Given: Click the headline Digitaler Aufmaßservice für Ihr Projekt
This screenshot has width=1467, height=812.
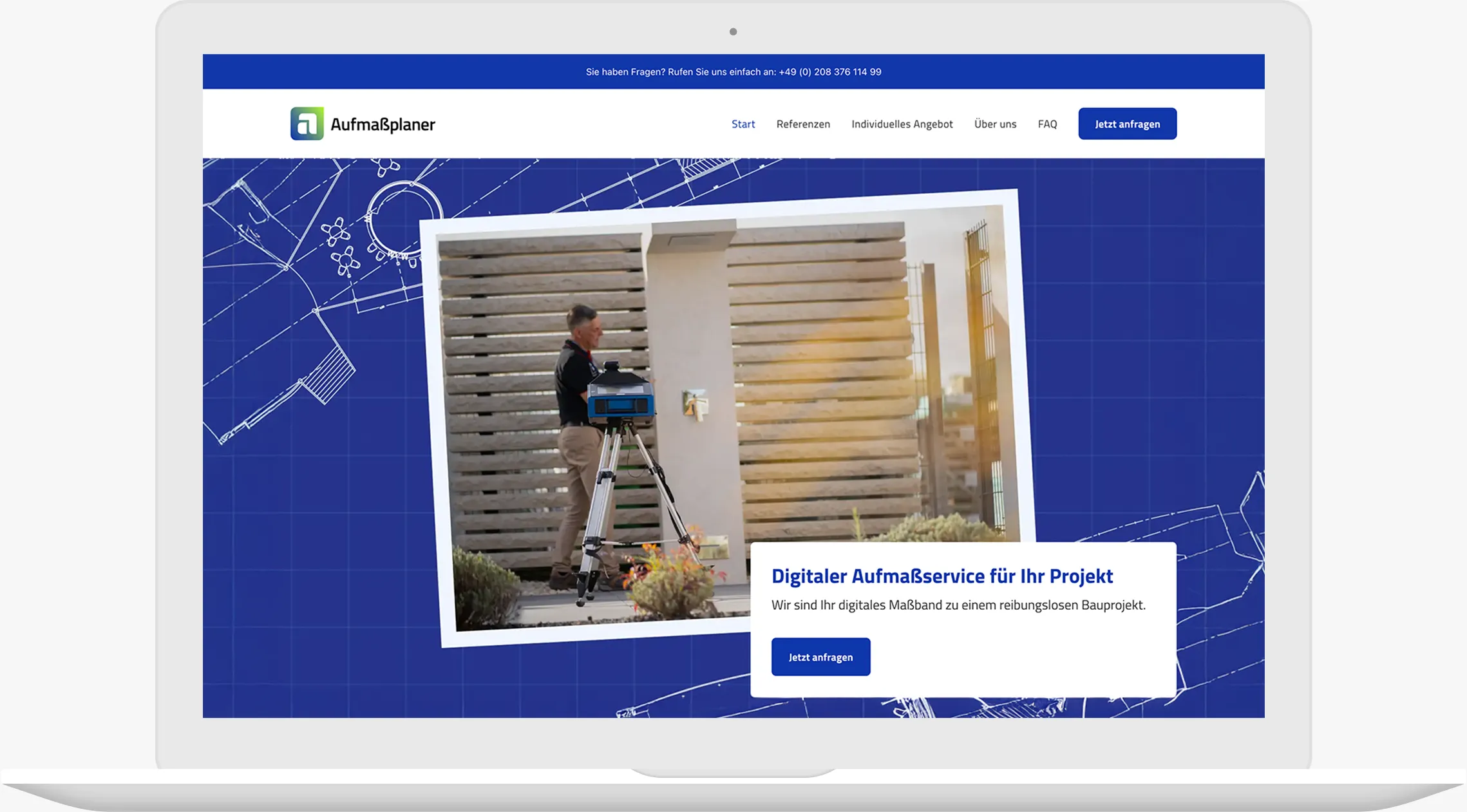Looking at the screenshot, I should tap(942, 576).
